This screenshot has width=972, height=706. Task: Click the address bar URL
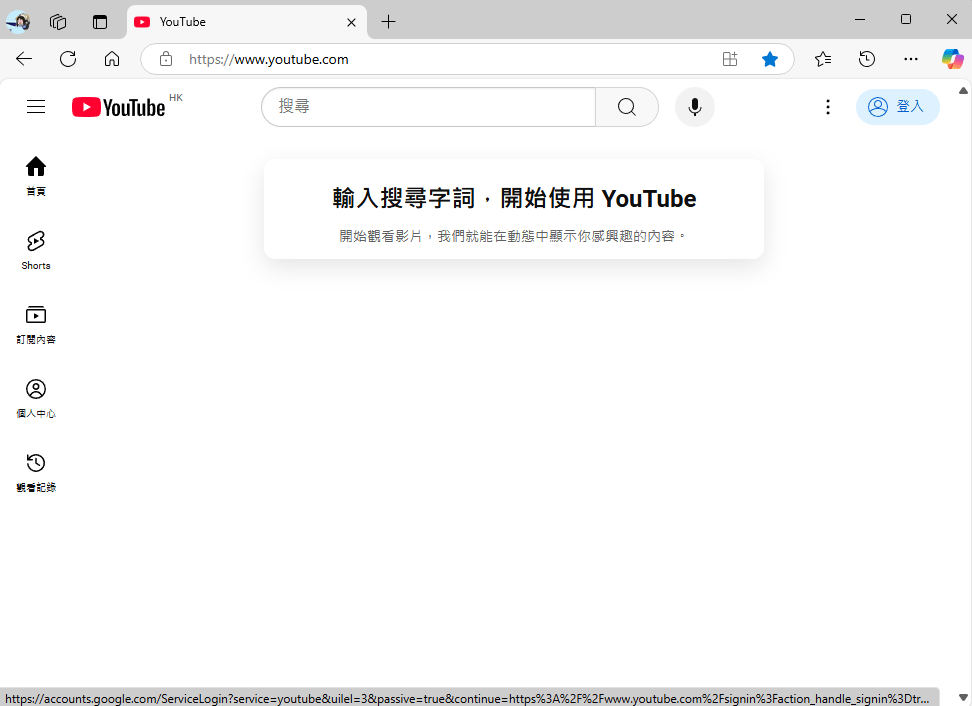[268, 59]
